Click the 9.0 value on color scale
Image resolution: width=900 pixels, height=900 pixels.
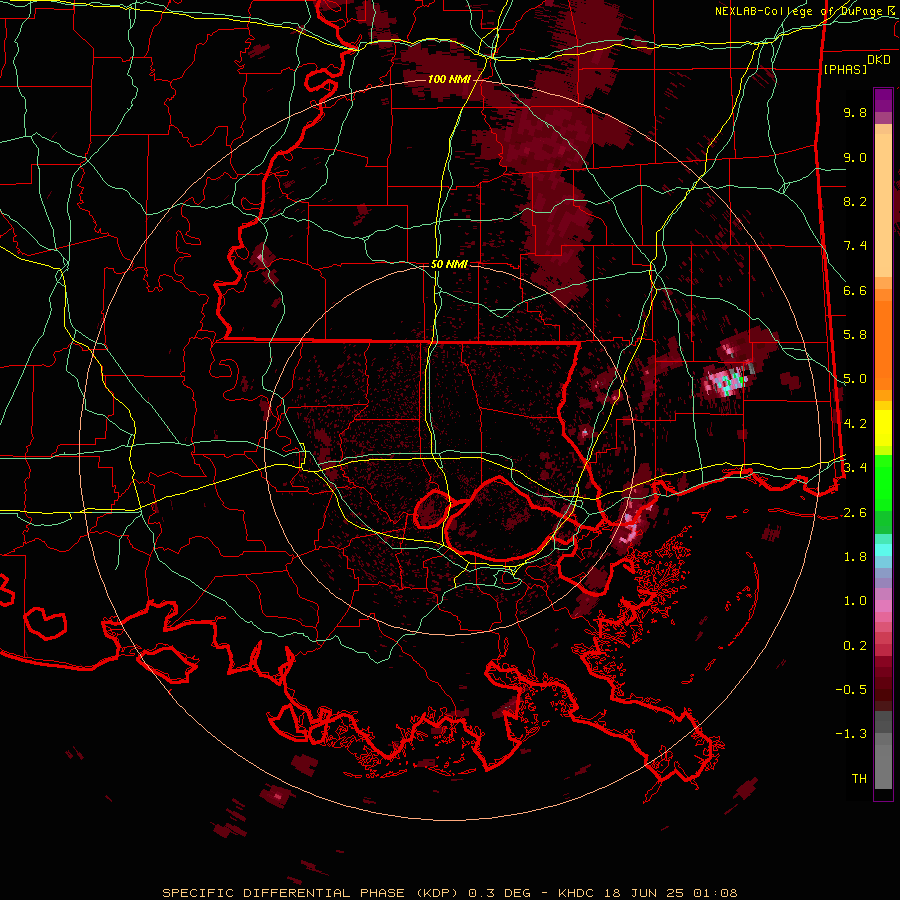pyautogui.click(x=855, y=157)
